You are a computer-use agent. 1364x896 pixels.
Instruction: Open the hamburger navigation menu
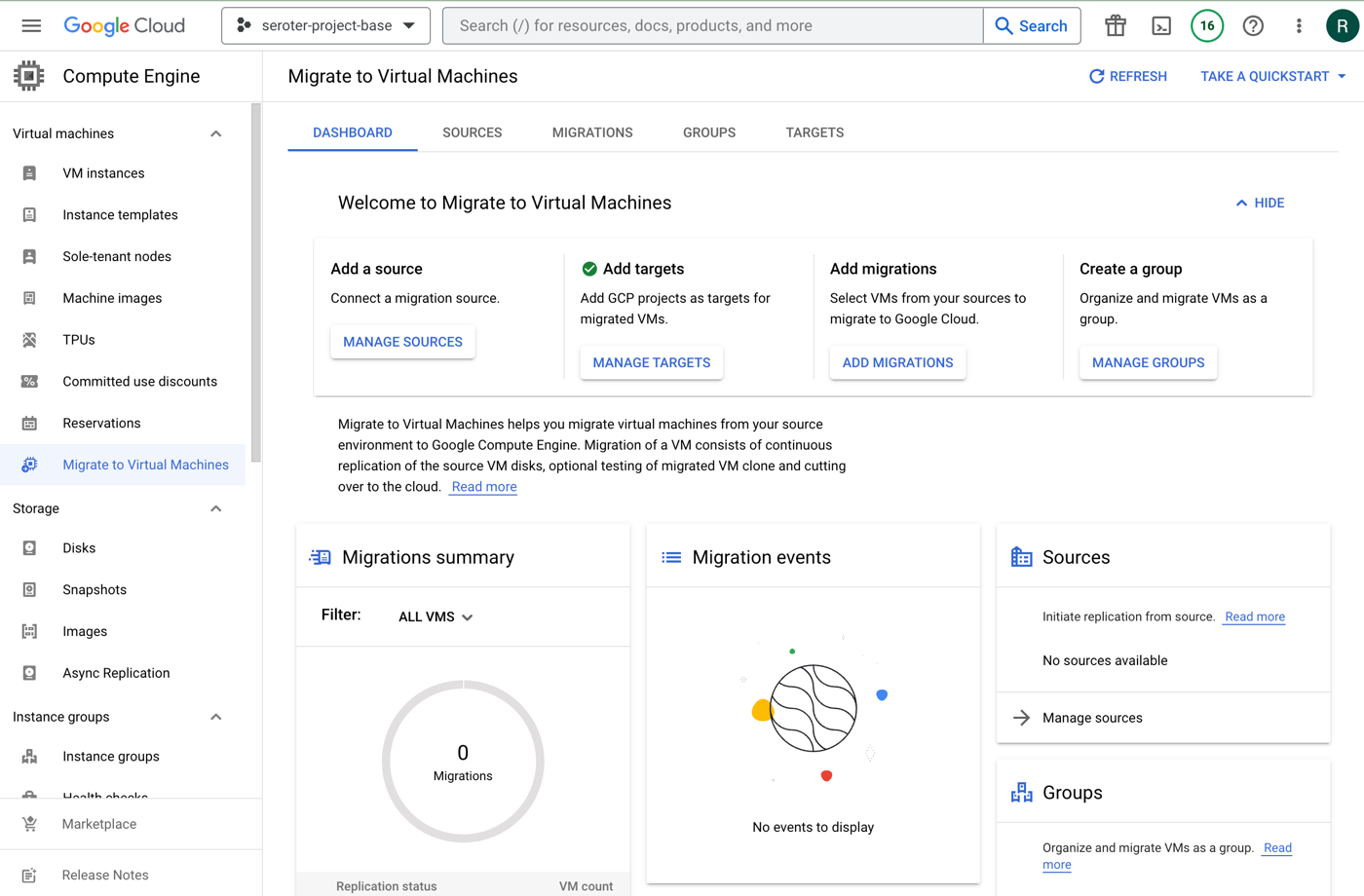pyautogui.click(x=31, y=25)
